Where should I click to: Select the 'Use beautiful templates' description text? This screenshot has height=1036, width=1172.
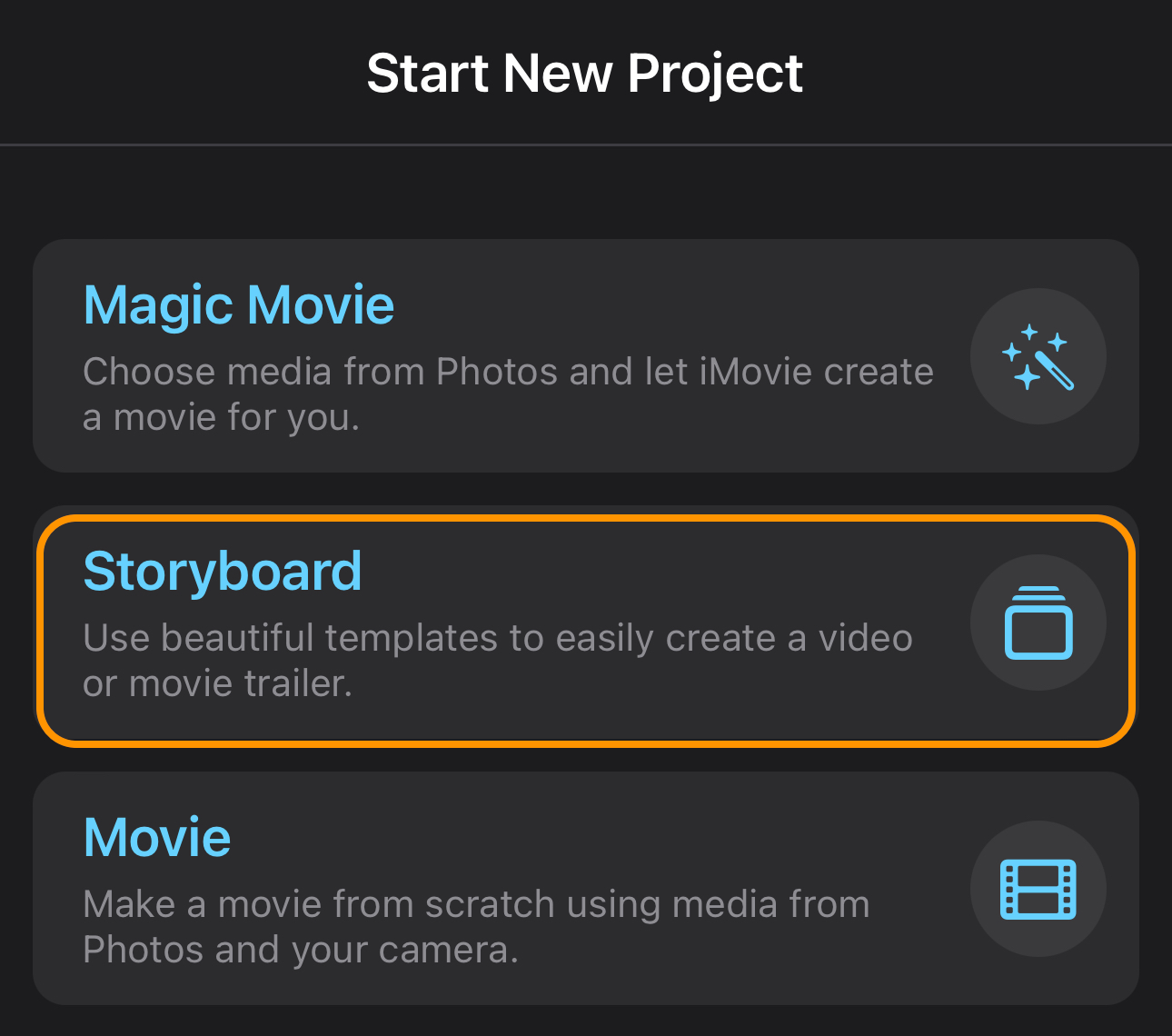coord(498,661)
